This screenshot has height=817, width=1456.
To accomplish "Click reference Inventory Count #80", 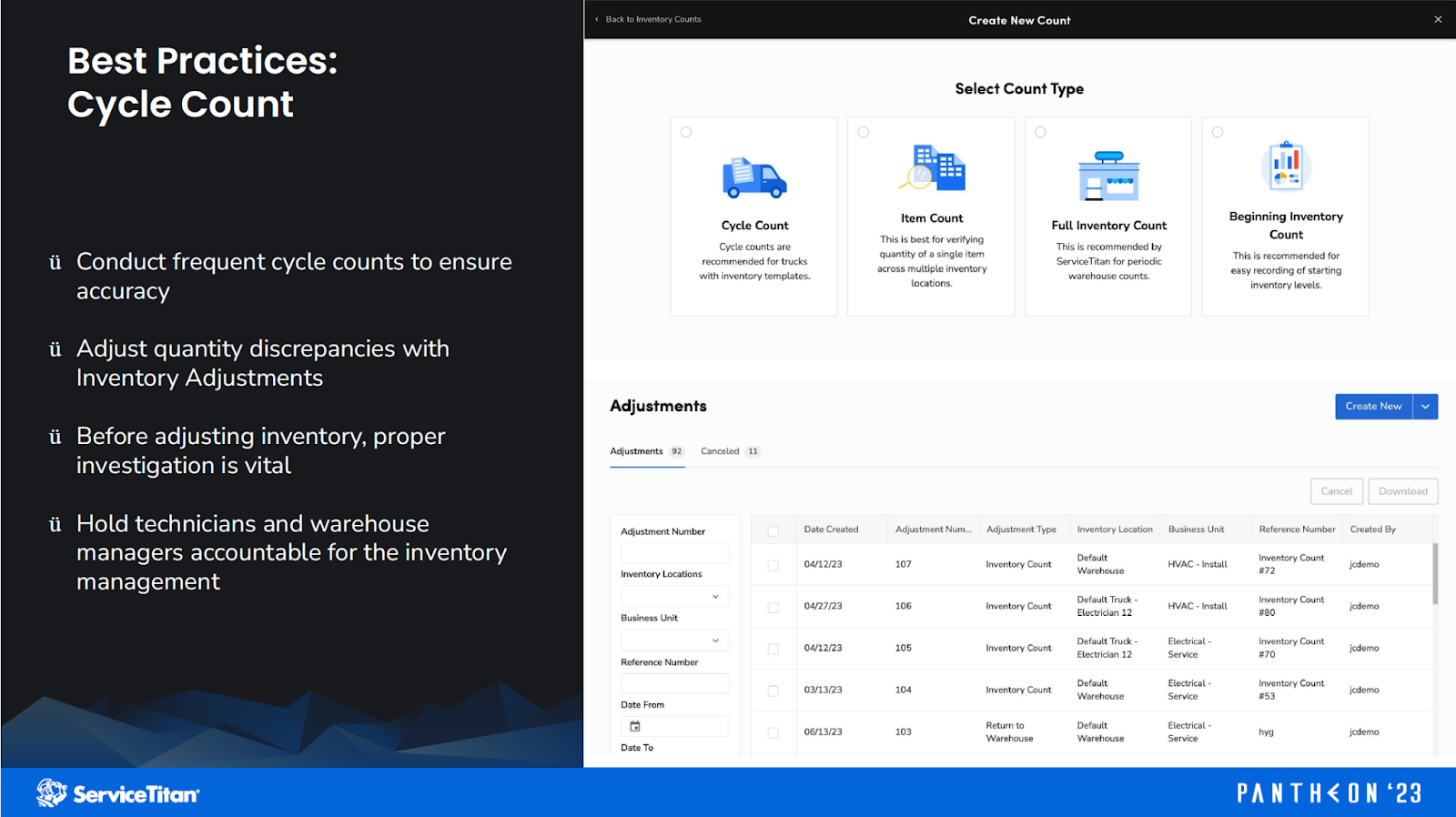I will 1291,606.
